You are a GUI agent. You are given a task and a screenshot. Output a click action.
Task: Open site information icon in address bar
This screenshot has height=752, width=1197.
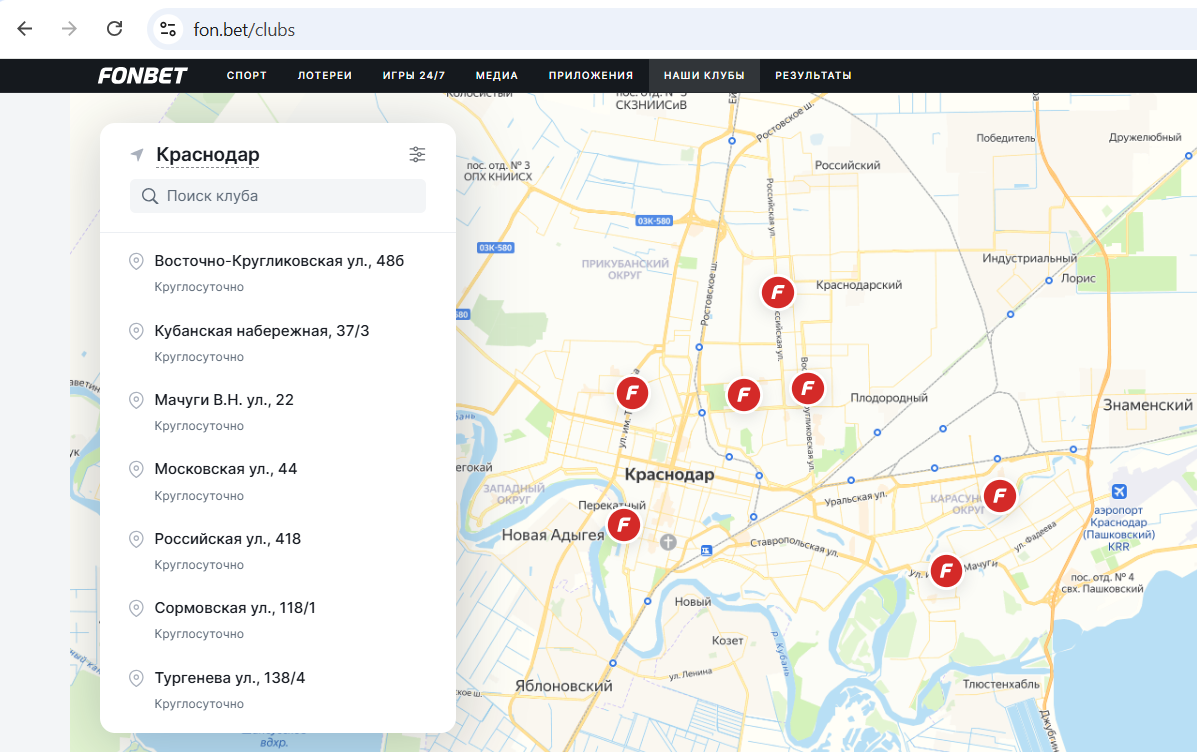tap(168, 29)
